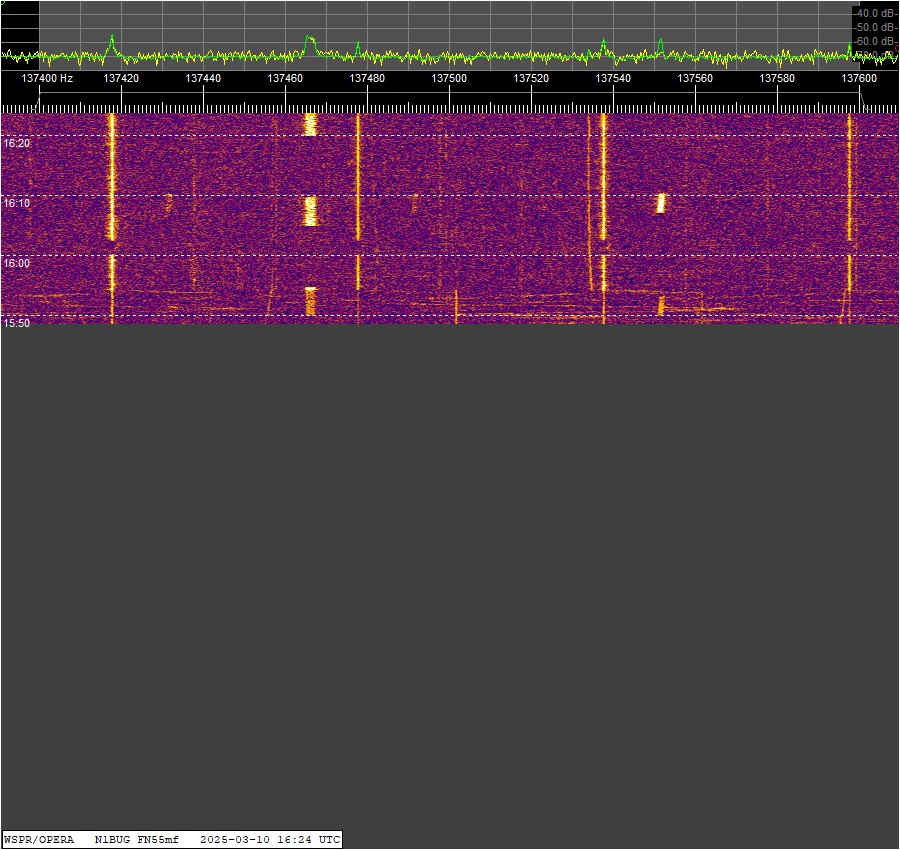900x850 pixels.
Task: Click the WSPR/OPERA status text
Action: point(39,839)
